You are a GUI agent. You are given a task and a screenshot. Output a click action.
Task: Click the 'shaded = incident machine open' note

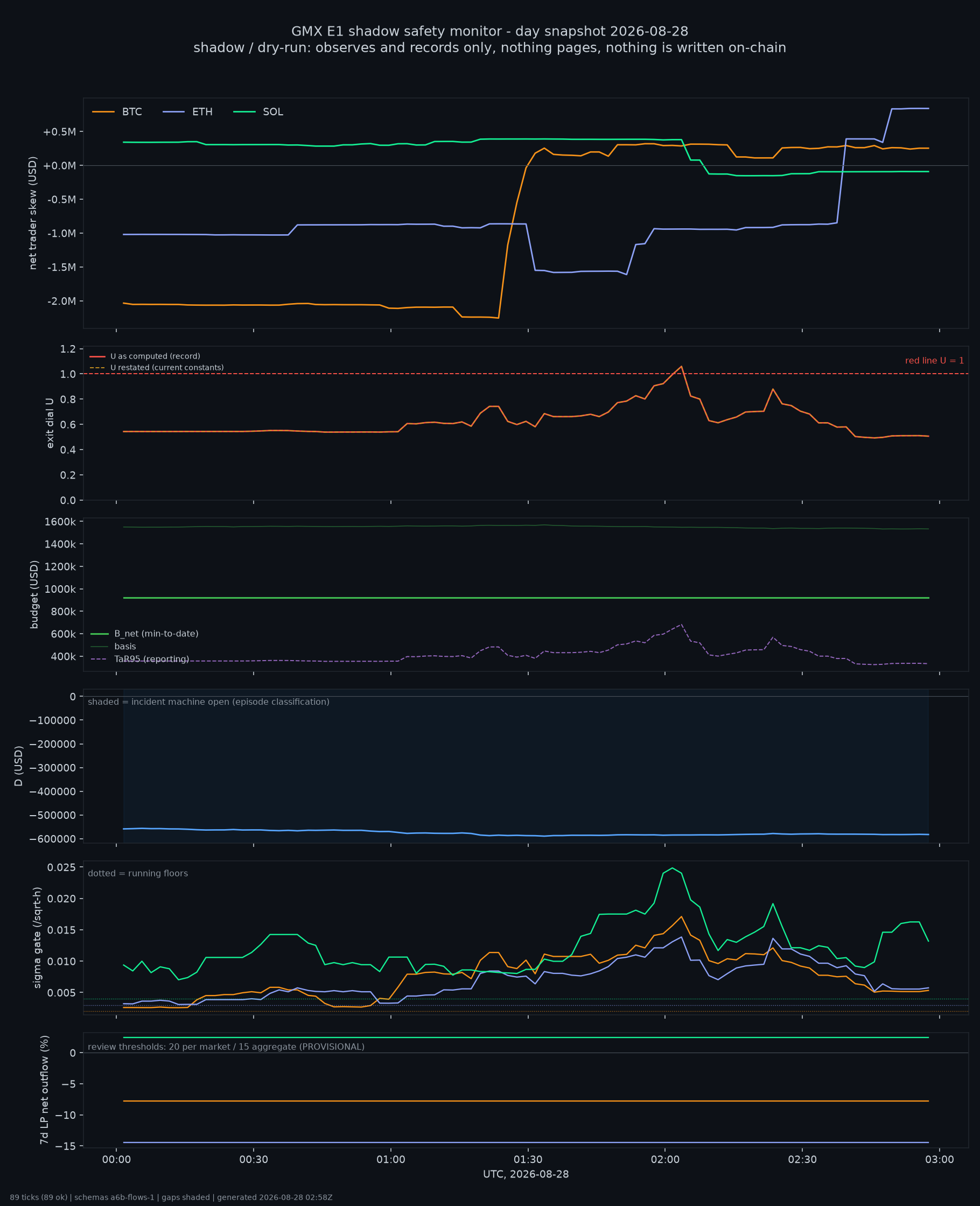tap(208, 702)
